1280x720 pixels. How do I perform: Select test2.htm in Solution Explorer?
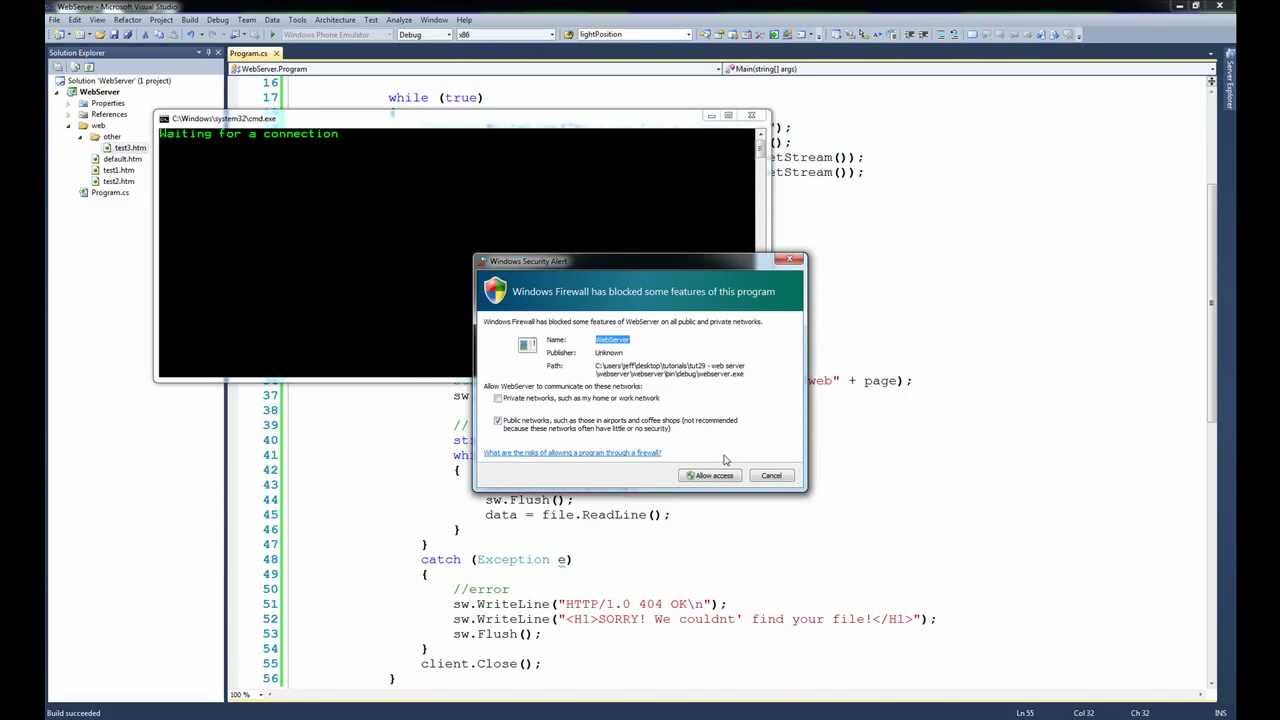(118, 181)
